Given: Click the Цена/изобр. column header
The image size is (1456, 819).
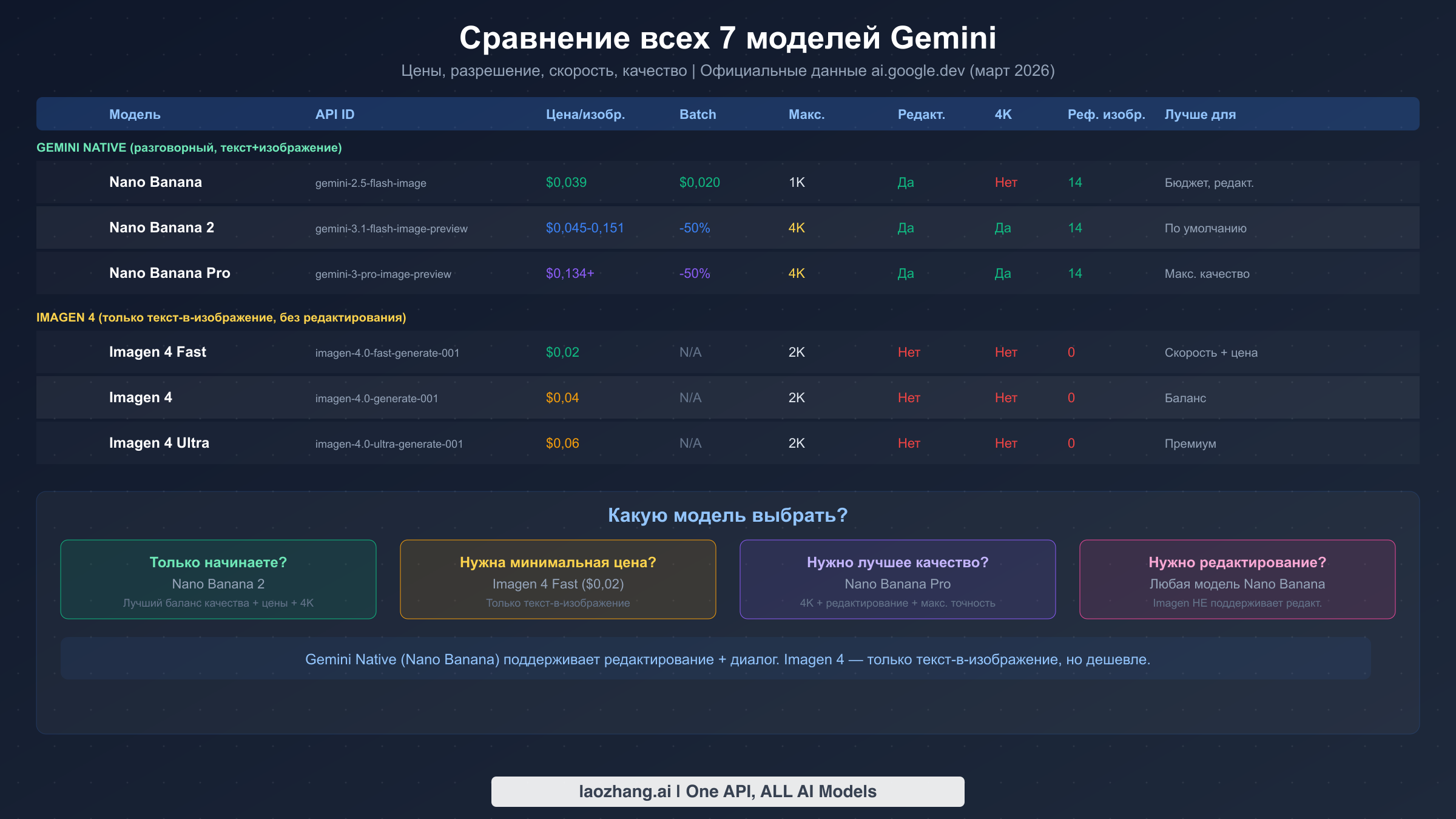Looking at the screenshot, I should tap(585, 113).
